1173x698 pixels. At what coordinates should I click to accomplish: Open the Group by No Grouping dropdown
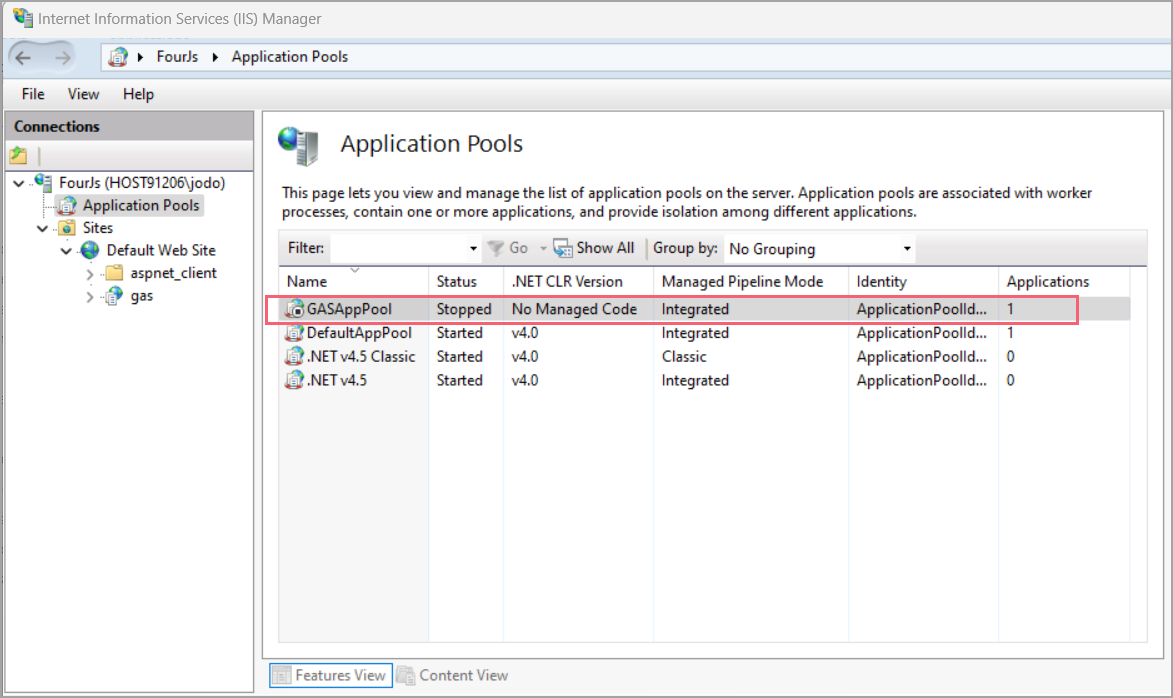906,248
